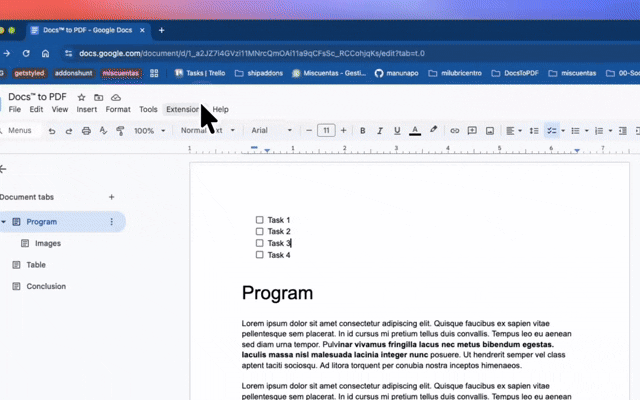The height and width of the screenshot is (400, 640).
Task: Toggle bold formatting
Action: click(x=362, y=131)
